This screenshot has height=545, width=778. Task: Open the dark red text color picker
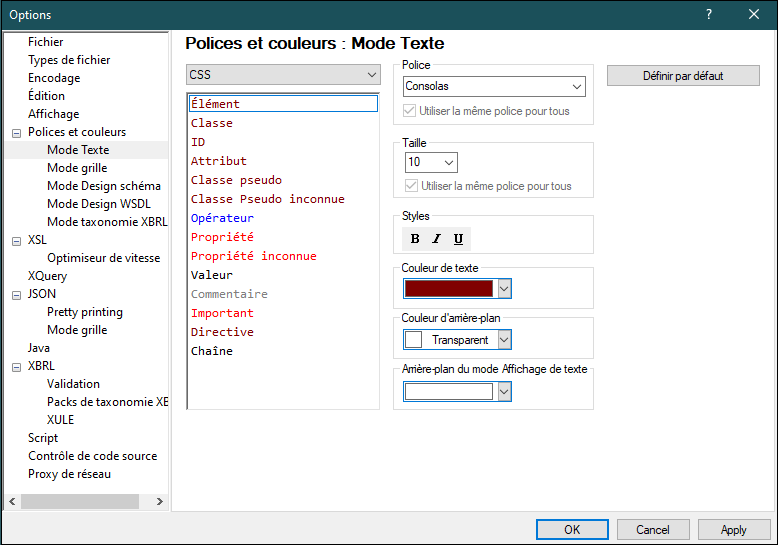pyautogui.click(x=504, y=288)
